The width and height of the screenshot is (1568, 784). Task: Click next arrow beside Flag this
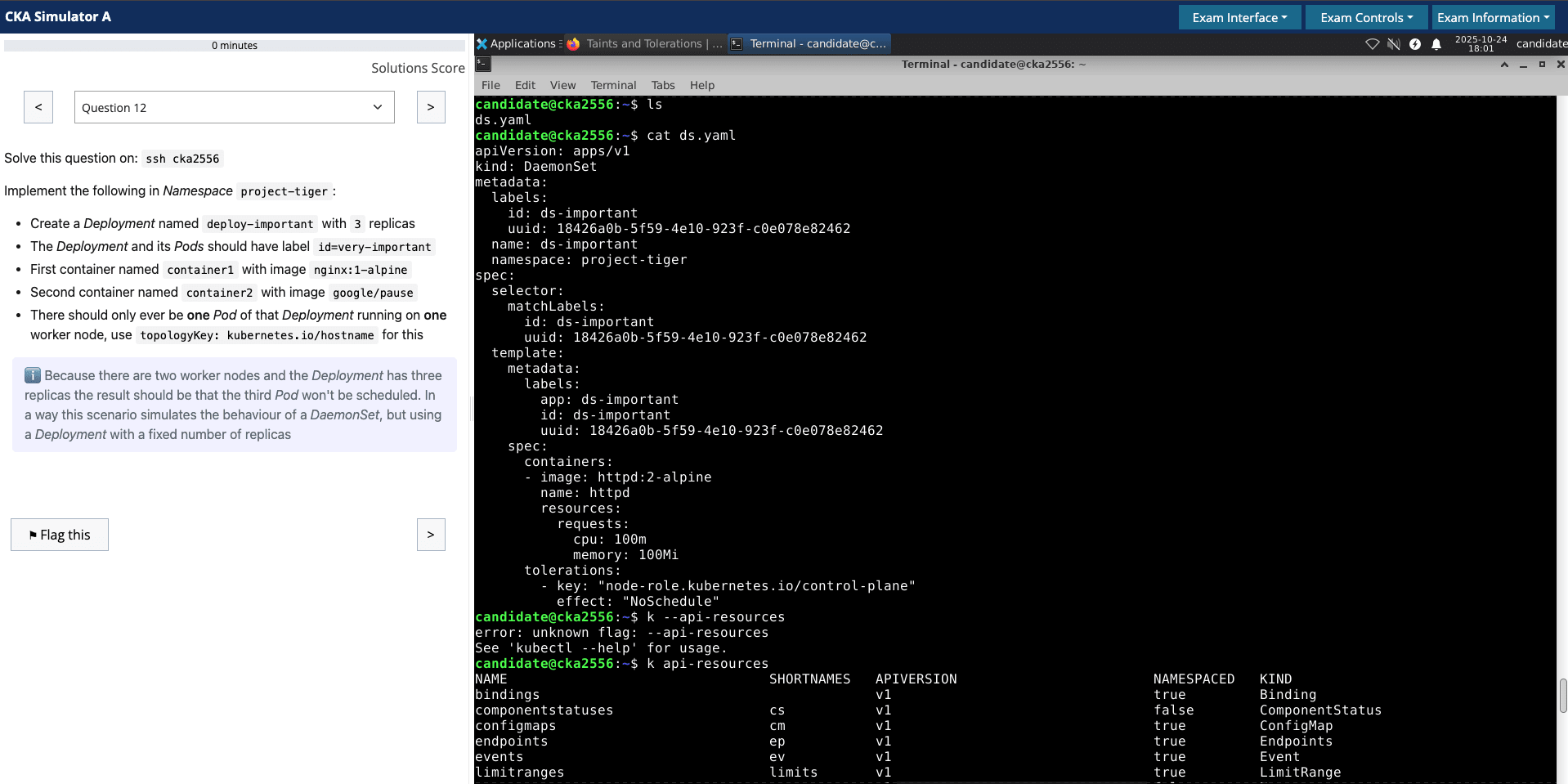click(x=431, y=535)
